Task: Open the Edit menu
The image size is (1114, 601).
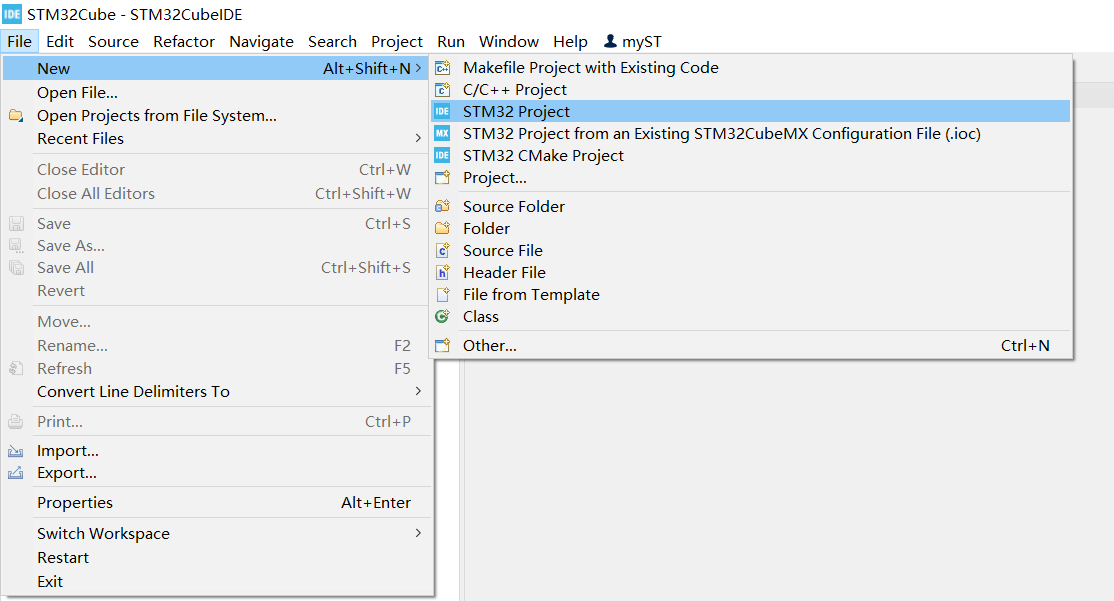Action: point(60,41)
